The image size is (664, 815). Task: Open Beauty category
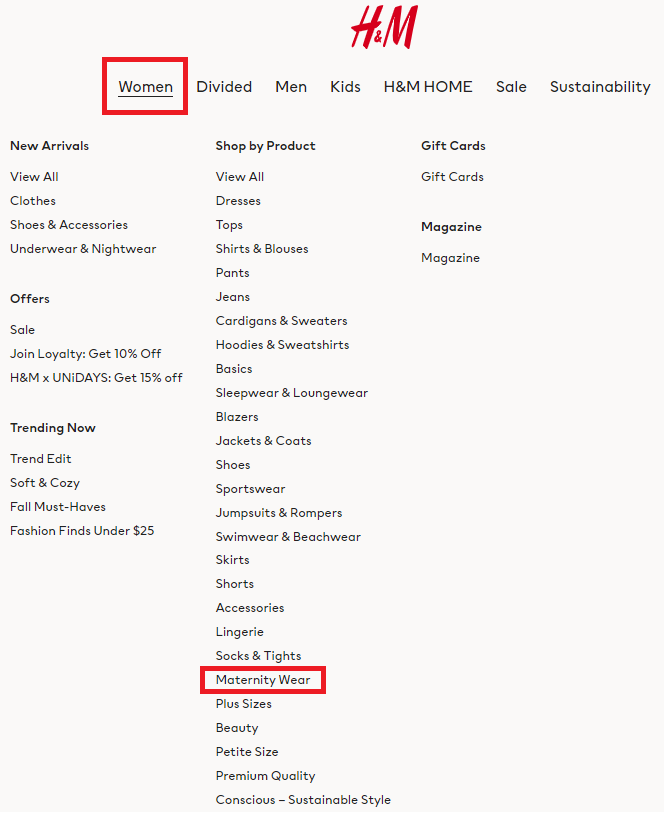tap(237, 728)
